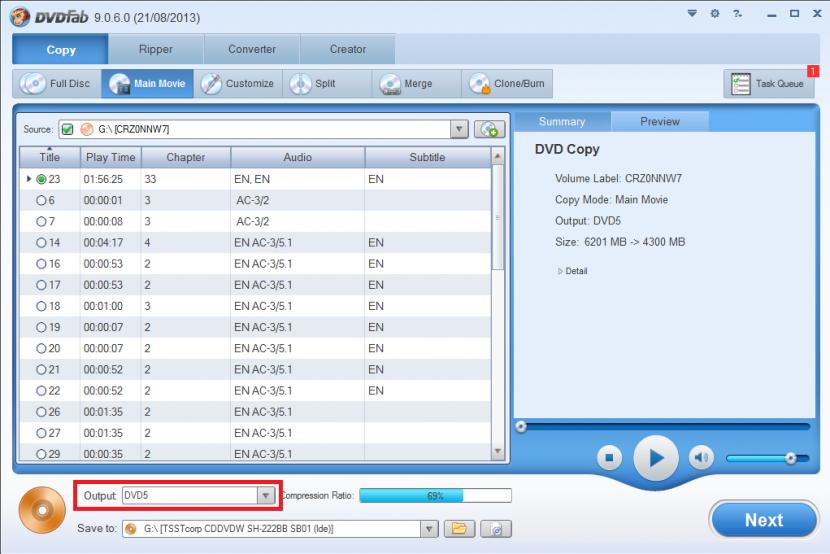Open the Split mode
The height and width of the screenshot is (554, 830).
click(x=314, y=84)
